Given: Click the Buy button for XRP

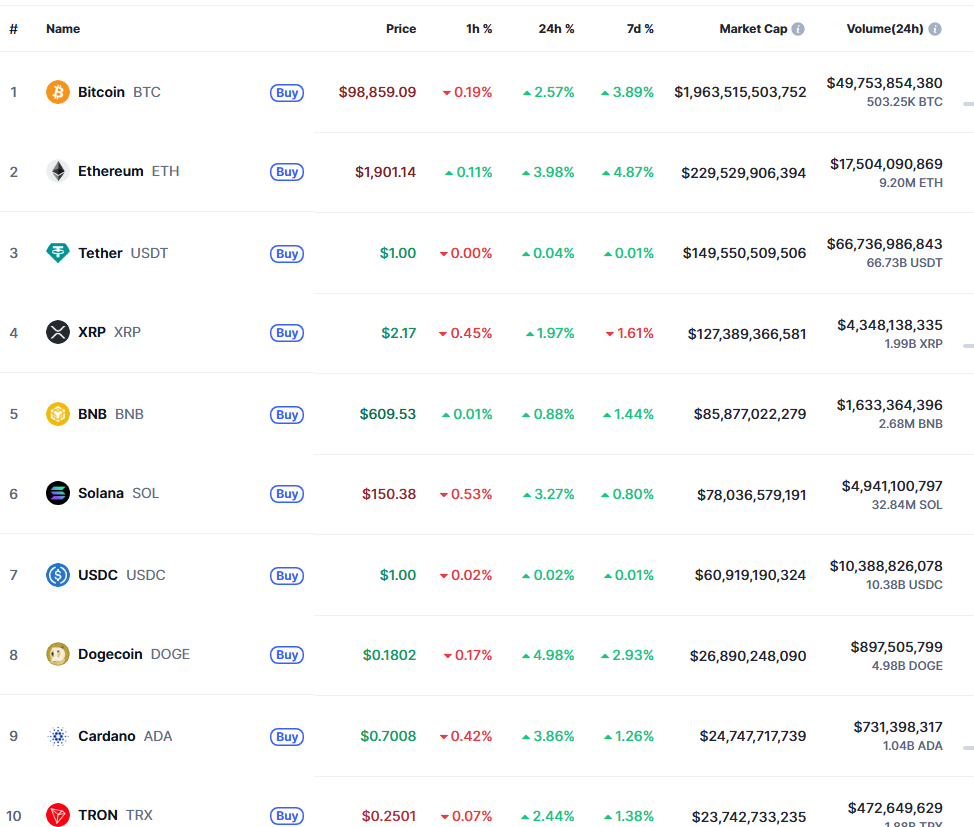Looking at the screenshot, I should (287, 333).
